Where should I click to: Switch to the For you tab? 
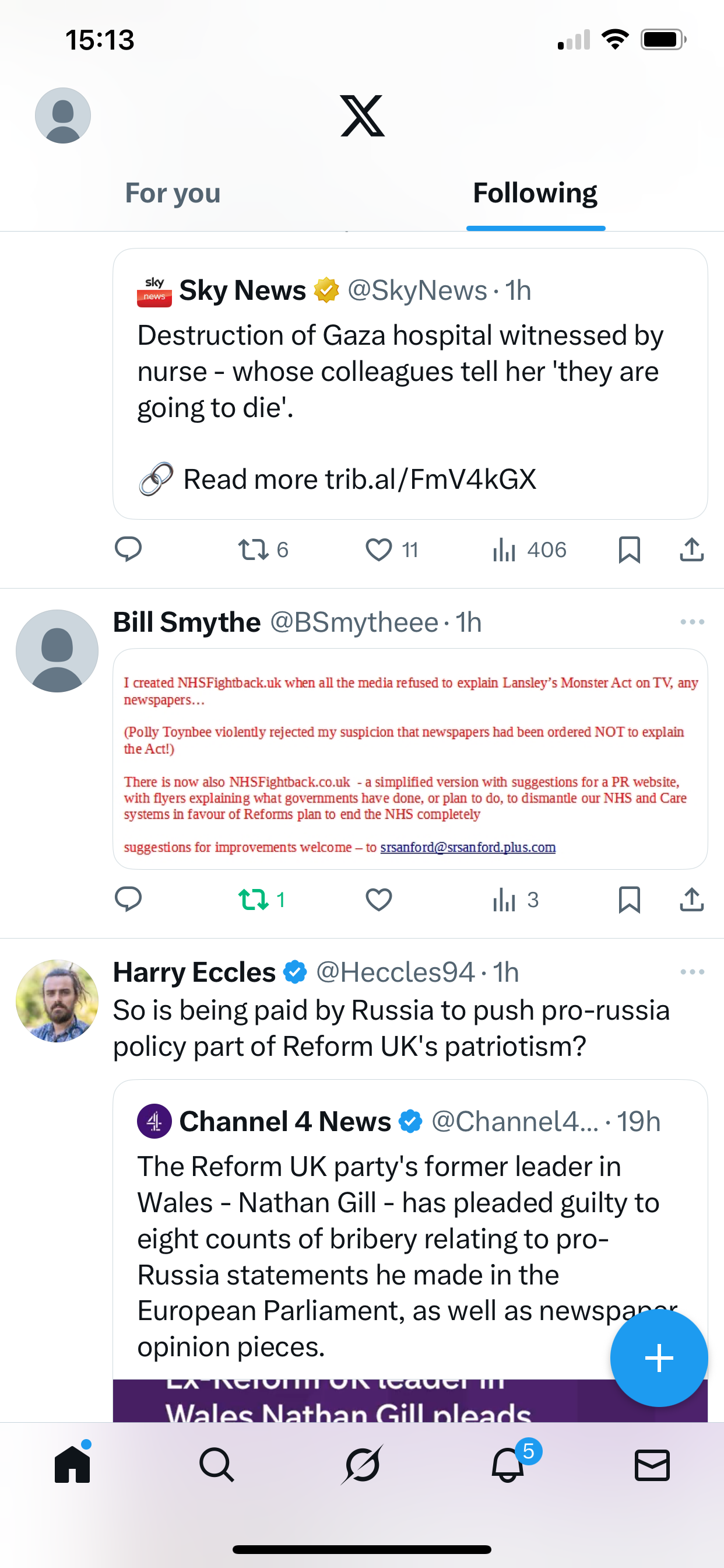click(173, 194)
